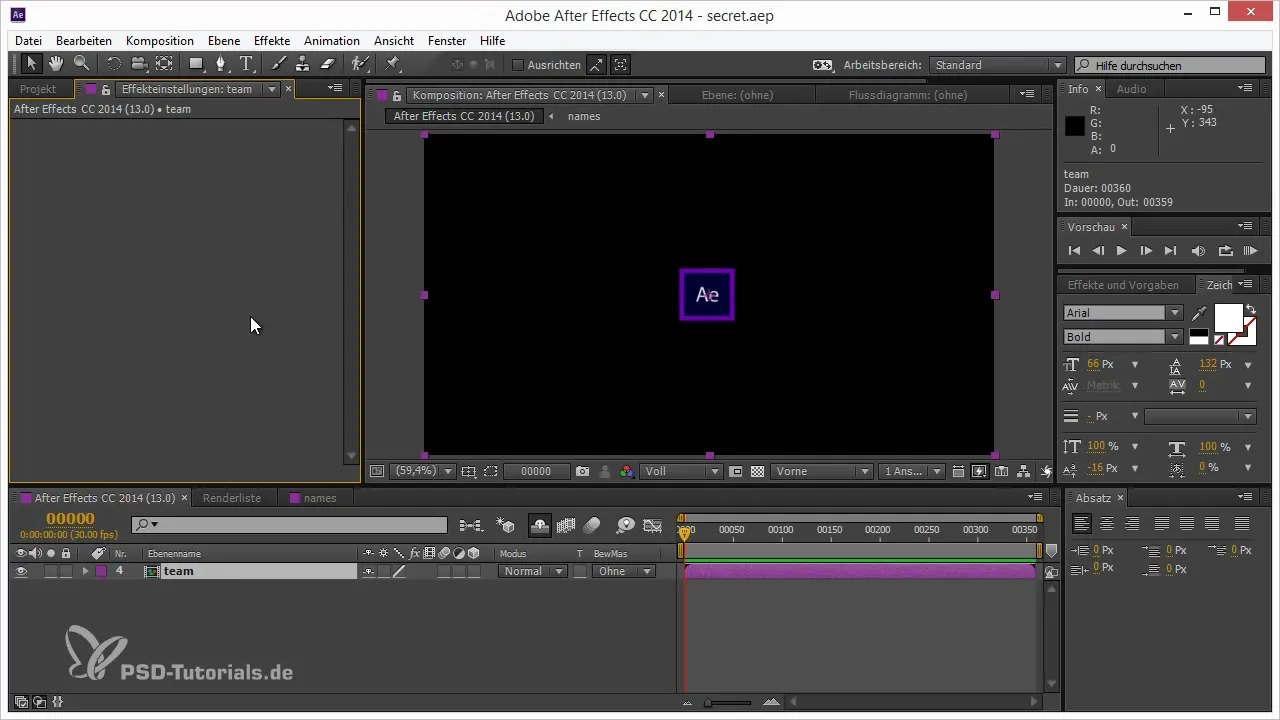Open the BewMas dropdown set to Ohne
This screenshot has height=720, width=1280.
tap(623, 571)
